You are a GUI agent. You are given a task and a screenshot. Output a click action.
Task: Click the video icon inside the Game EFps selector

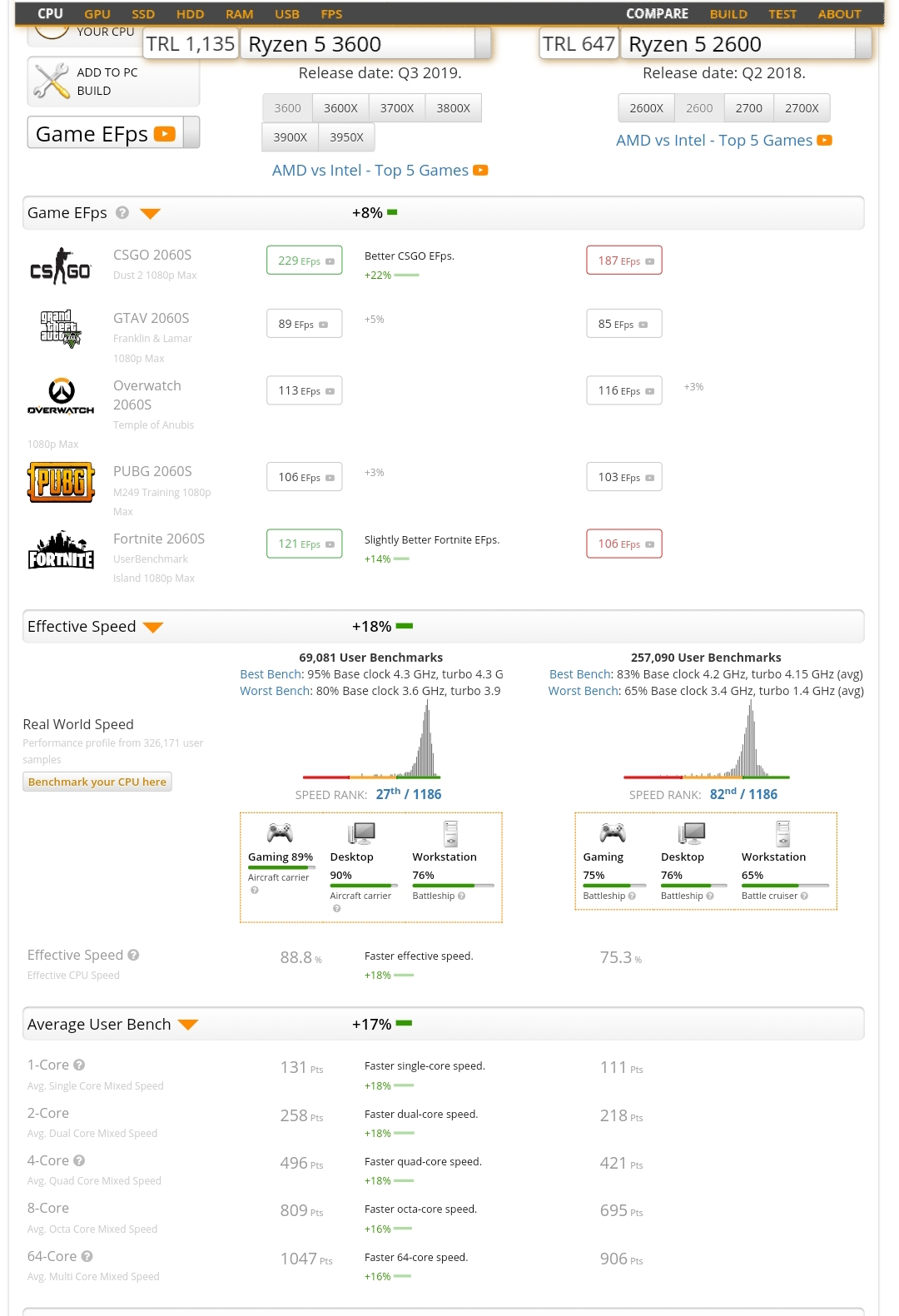(x=165, y=134)
